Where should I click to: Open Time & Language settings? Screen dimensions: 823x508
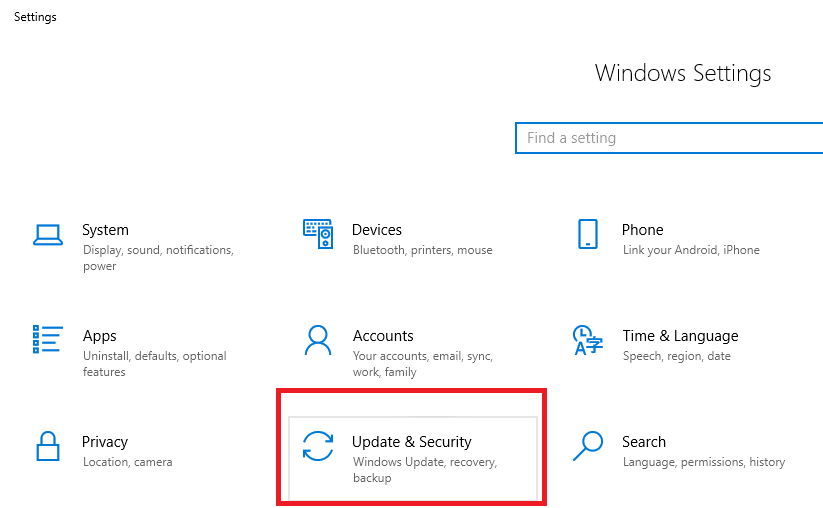[x=680, y=336]
